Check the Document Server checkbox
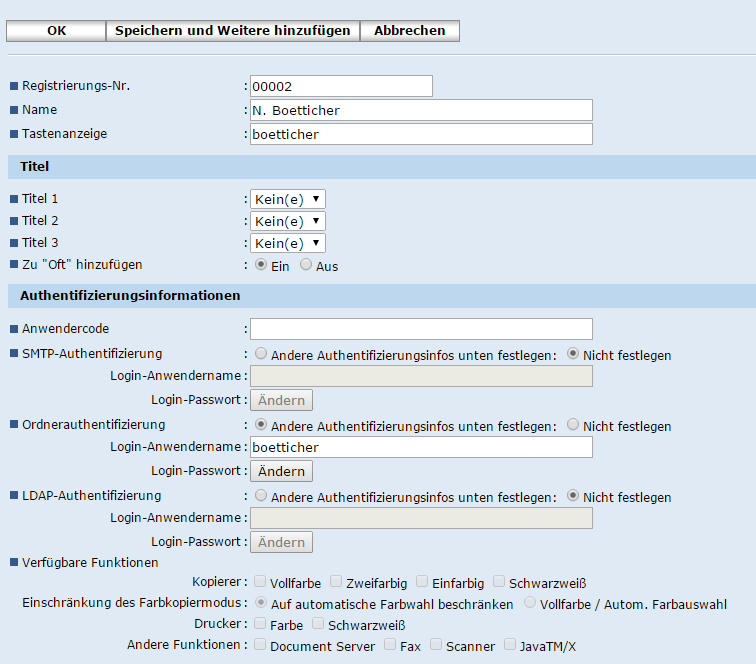 260,645
